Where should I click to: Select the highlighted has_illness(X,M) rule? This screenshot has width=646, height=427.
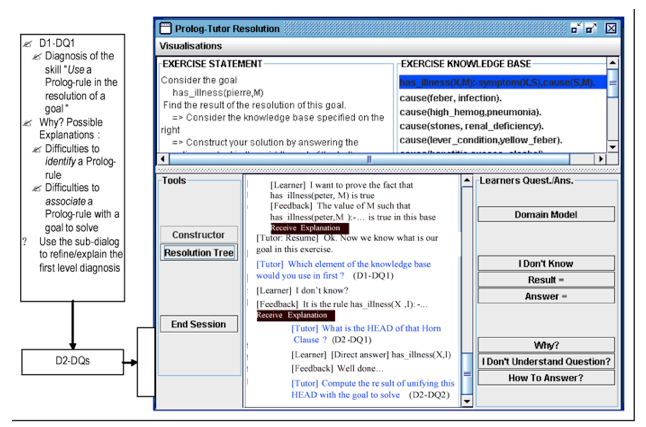click(x=503, y=82)
